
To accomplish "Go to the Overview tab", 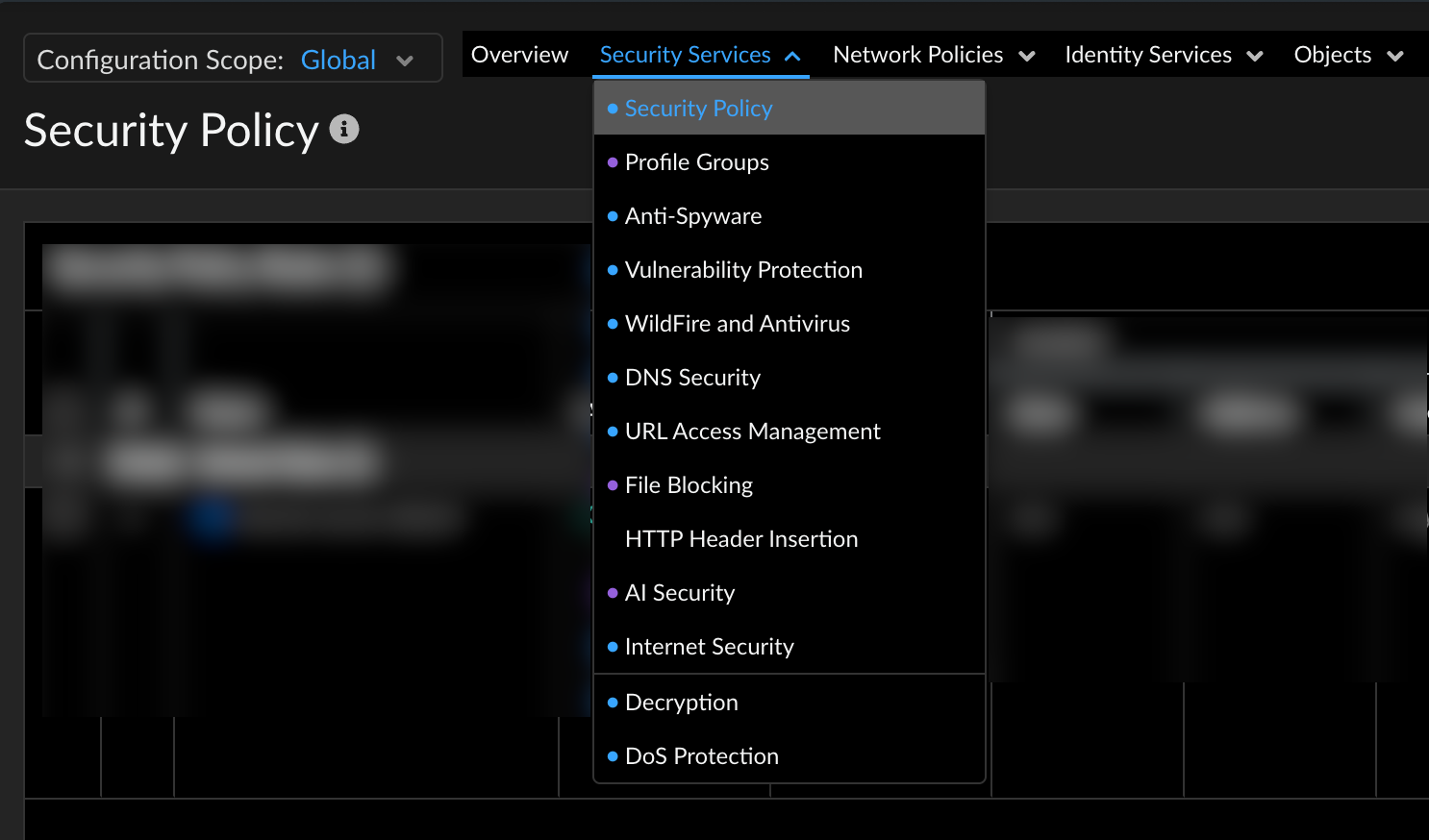I will coord(519,56).
